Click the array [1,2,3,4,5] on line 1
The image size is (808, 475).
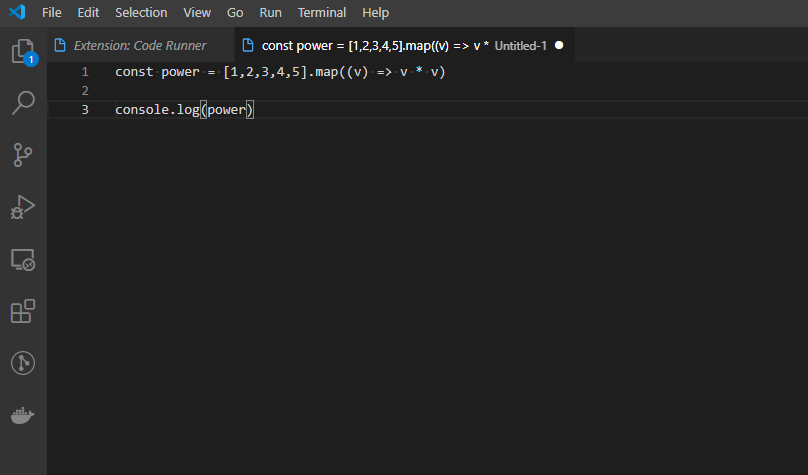click(265, 72)
